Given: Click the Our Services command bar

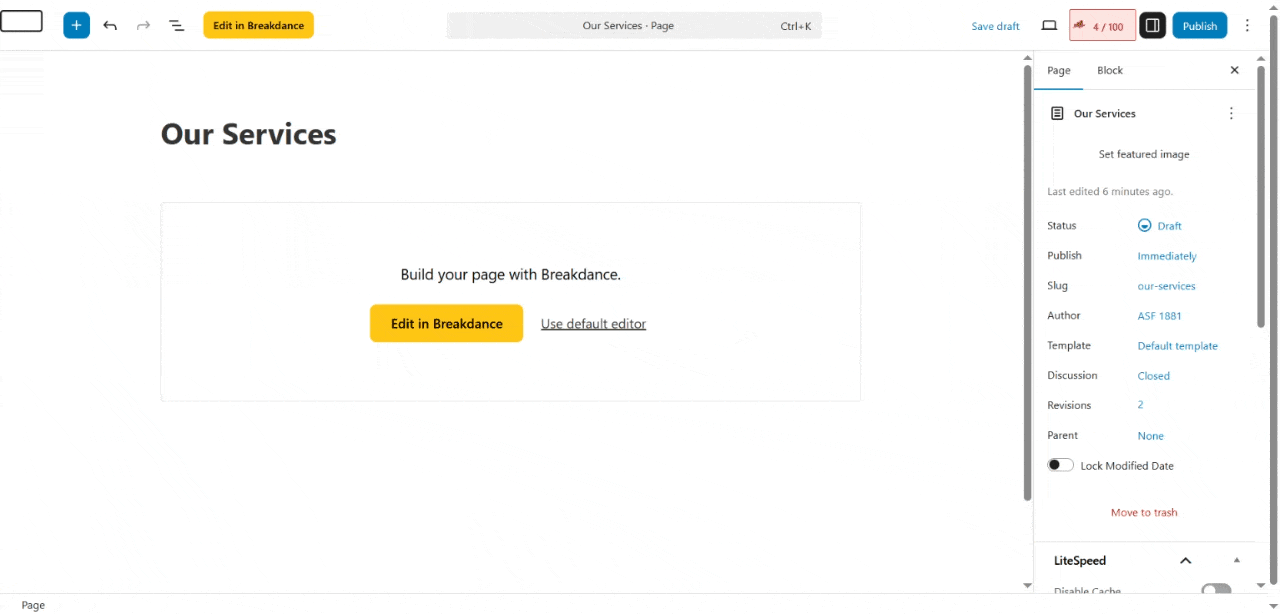Looking at the screenshot, I should click(x=633, y=26).
